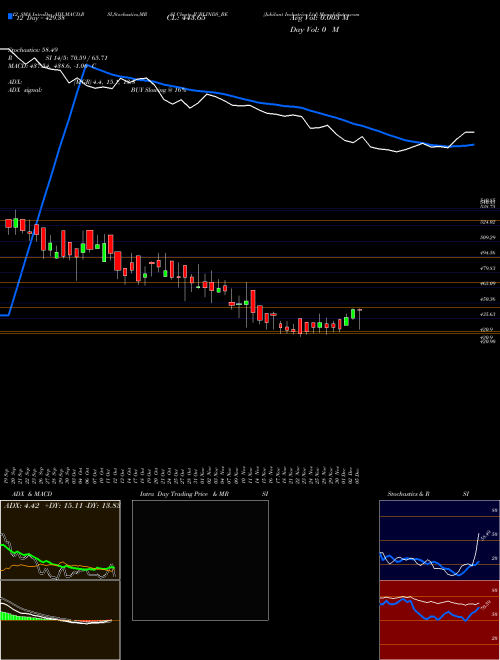500x660 pixels.
Task: Click the 435.63 price axis label
Action: tap(488, 314)
